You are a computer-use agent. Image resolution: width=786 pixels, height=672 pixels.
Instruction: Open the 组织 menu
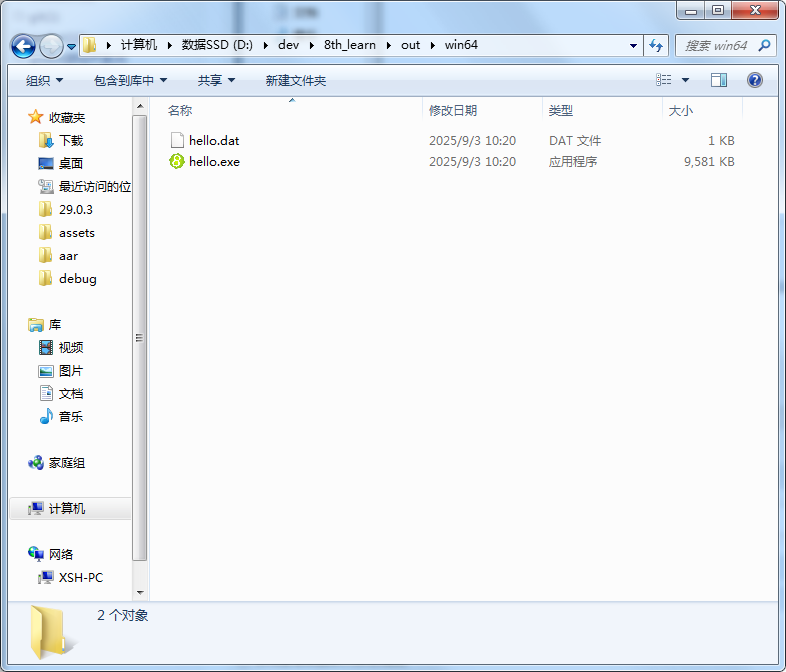pos(44,80)
